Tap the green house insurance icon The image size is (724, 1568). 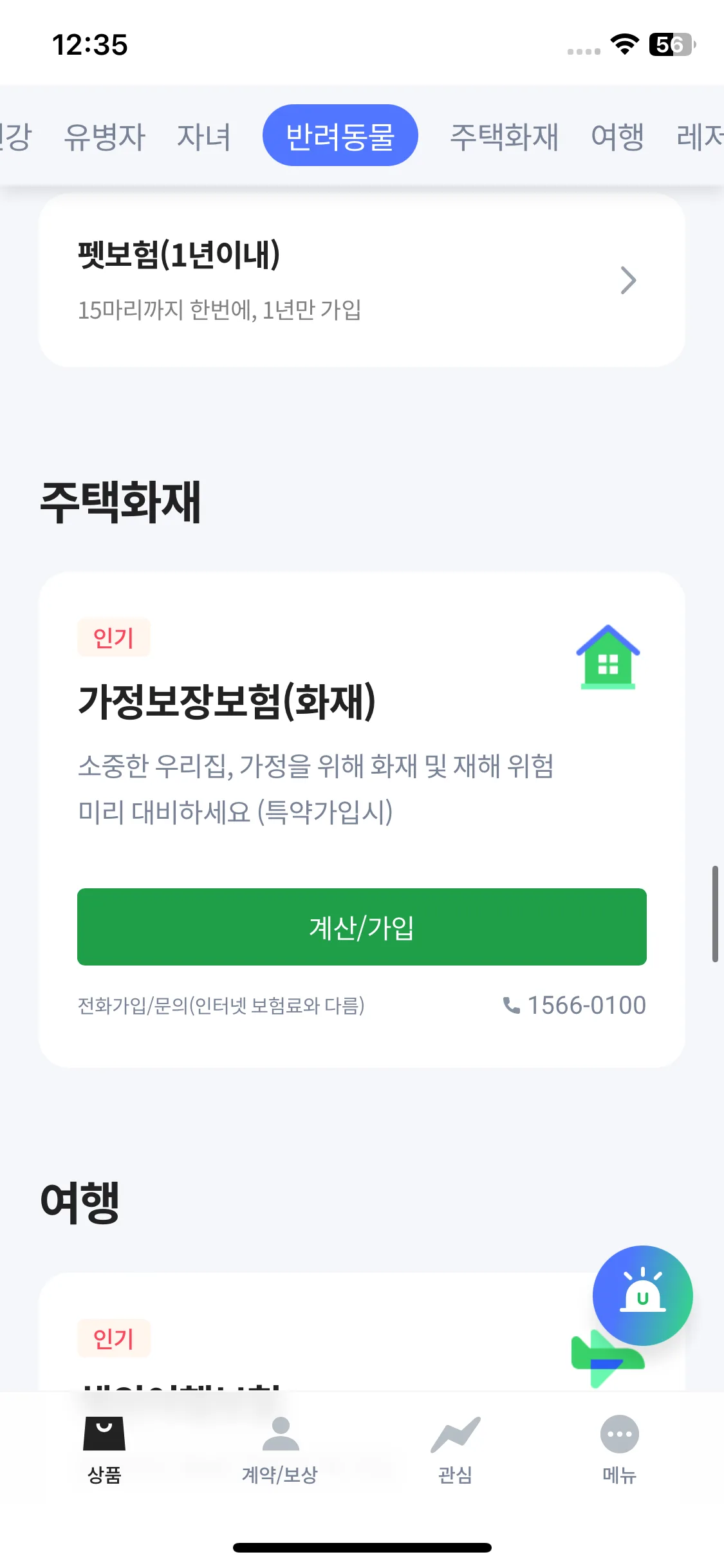(608, 657)
